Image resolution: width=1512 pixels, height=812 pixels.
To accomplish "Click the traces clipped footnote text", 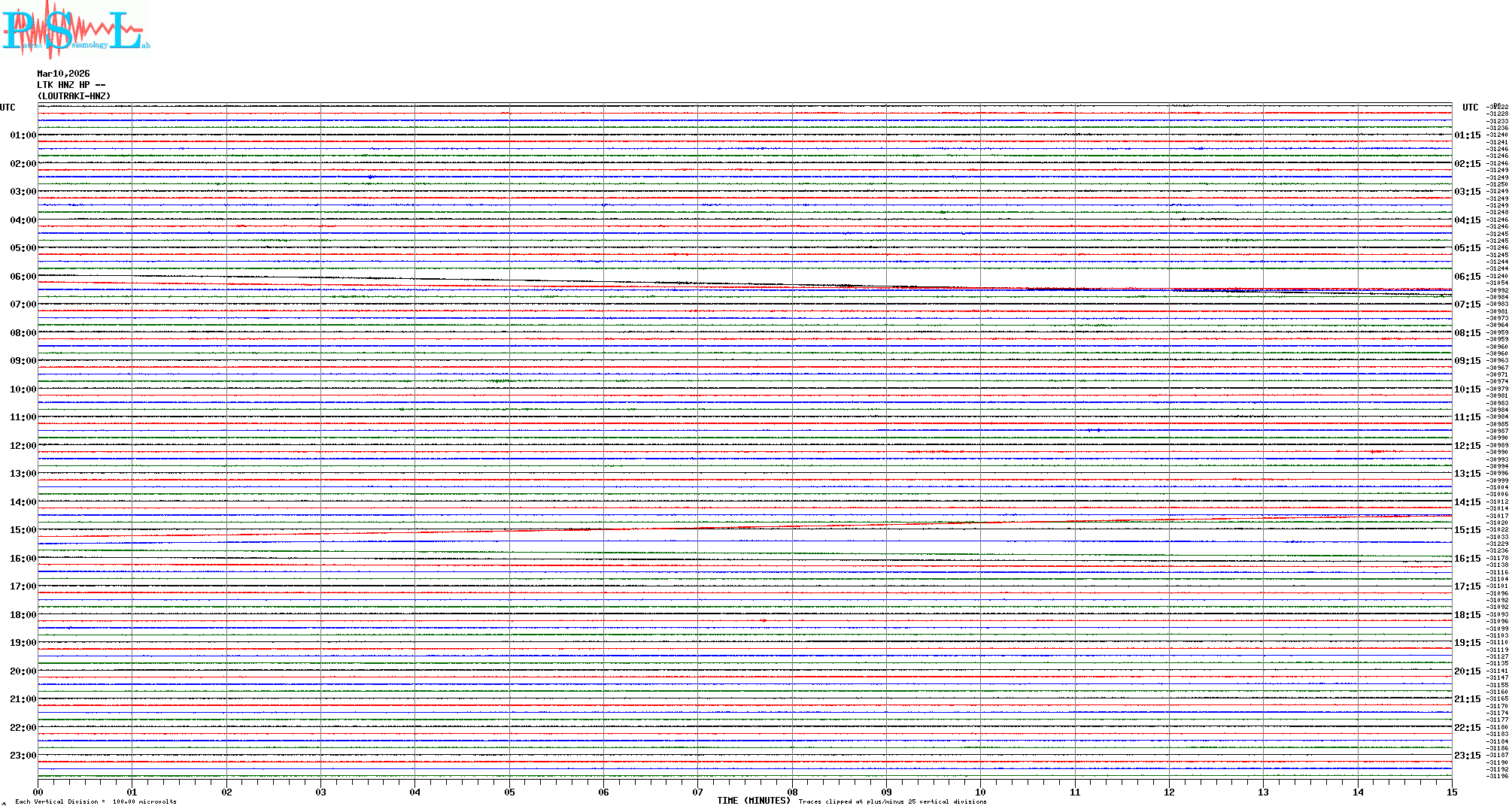I will click(x=892, y=801).
